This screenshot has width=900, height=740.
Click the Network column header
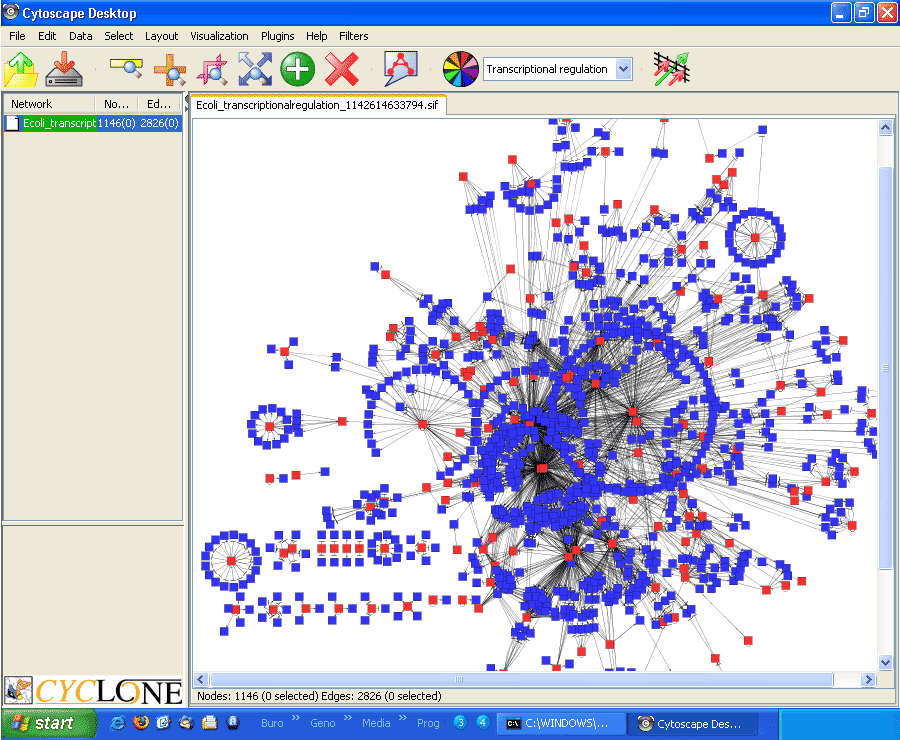49,104
